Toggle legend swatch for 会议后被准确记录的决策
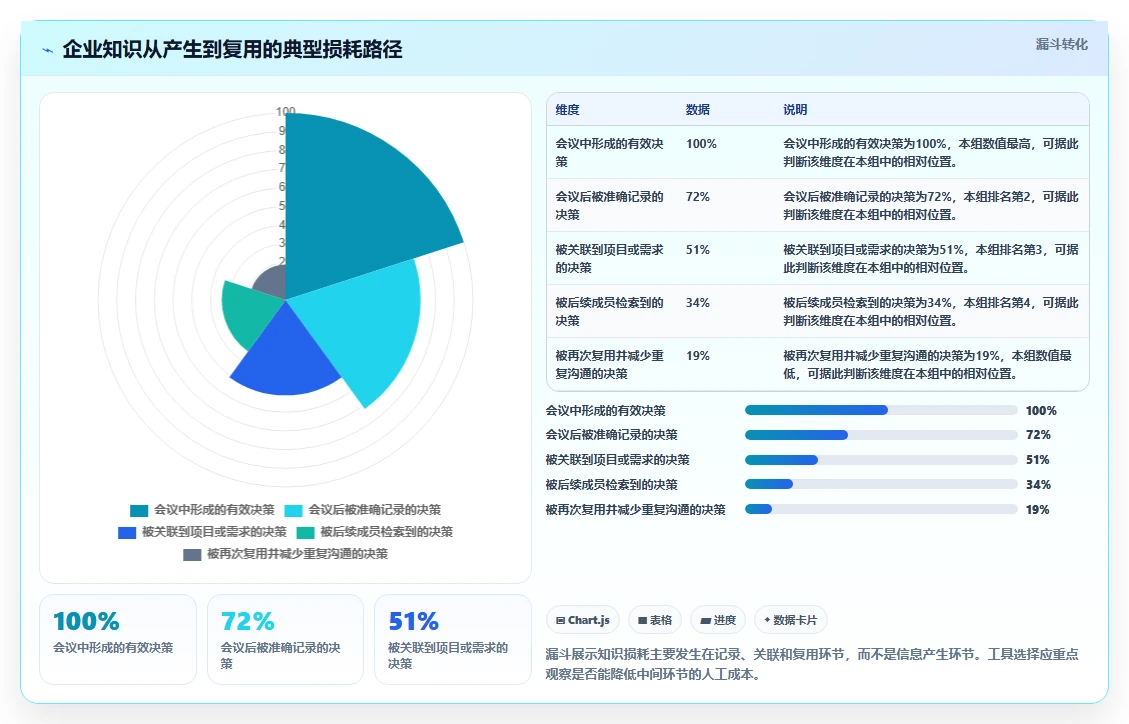 (x=293, y=511)
